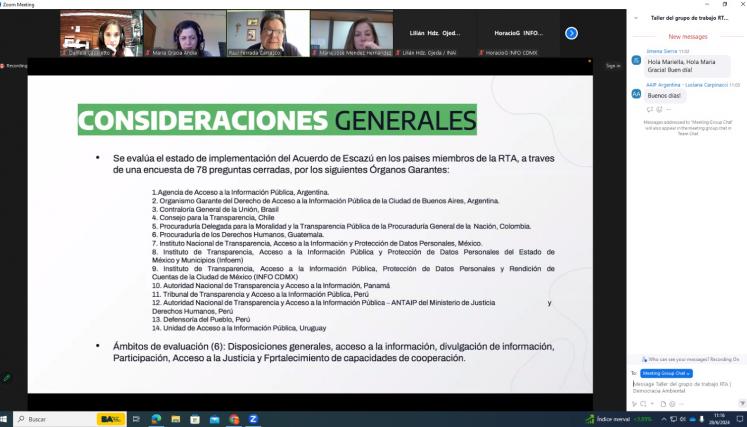Click the Índice merval taskbar widget

(x=619, y=419)
